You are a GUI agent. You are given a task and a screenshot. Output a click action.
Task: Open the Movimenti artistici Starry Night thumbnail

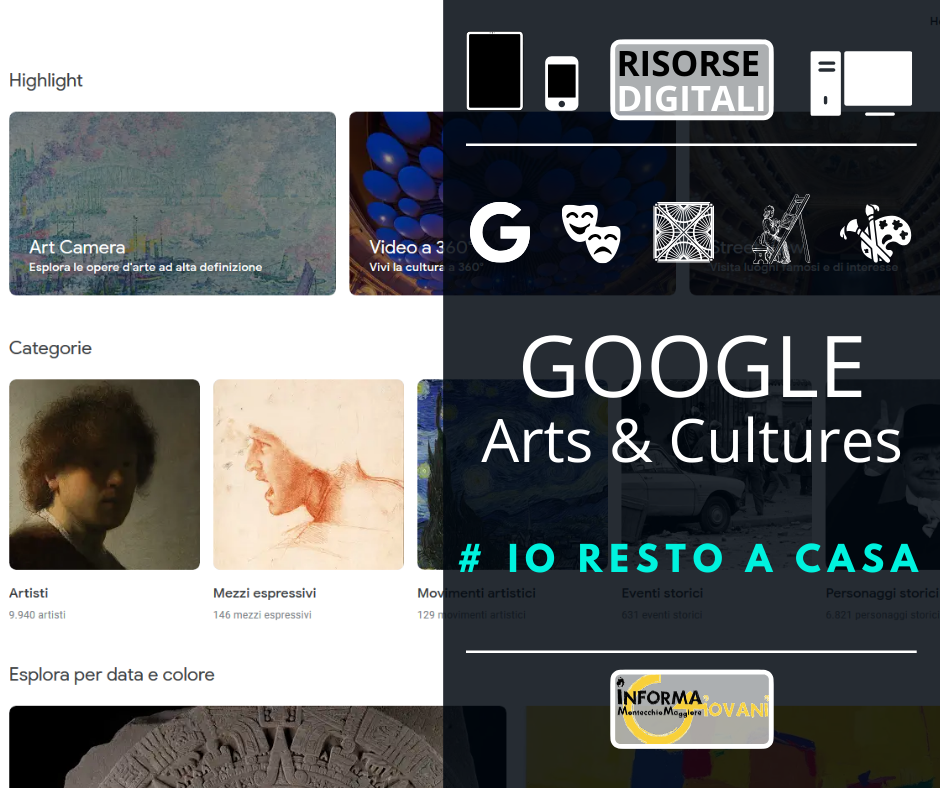click(513, 474)
